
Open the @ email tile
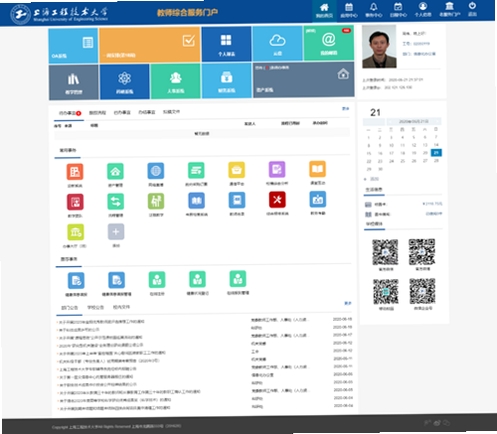coord(329,44)
